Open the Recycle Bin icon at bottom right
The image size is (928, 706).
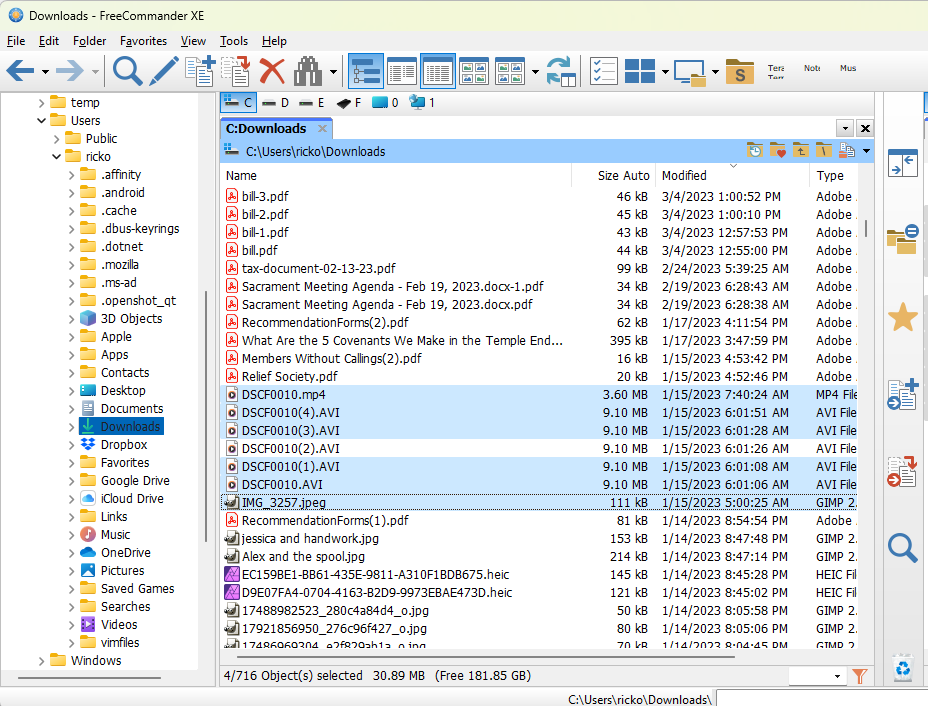pos(902,667)
